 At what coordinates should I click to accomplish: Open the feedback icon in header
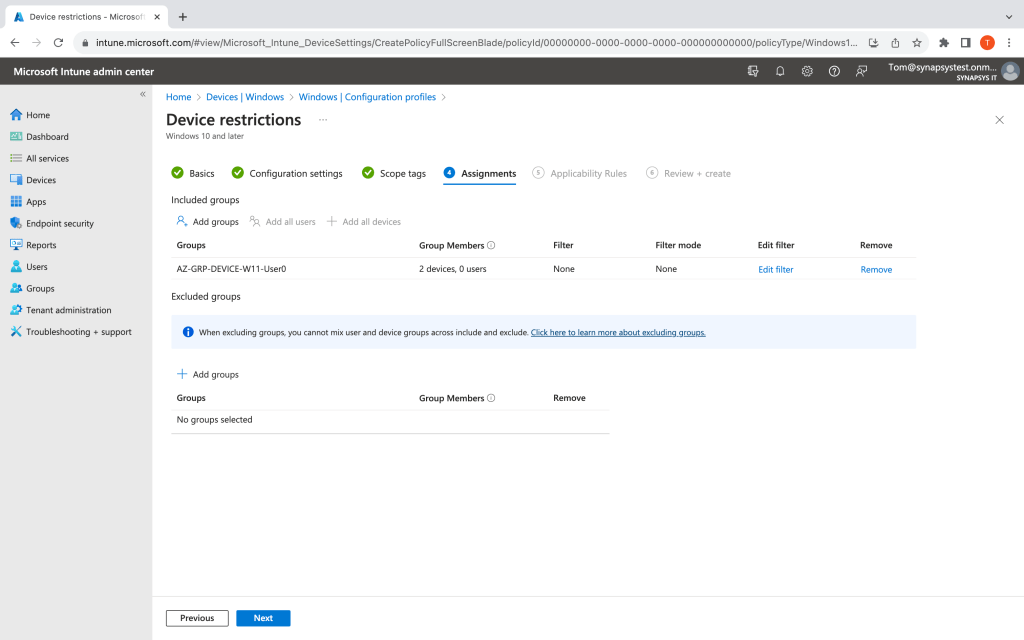point(861,71)
